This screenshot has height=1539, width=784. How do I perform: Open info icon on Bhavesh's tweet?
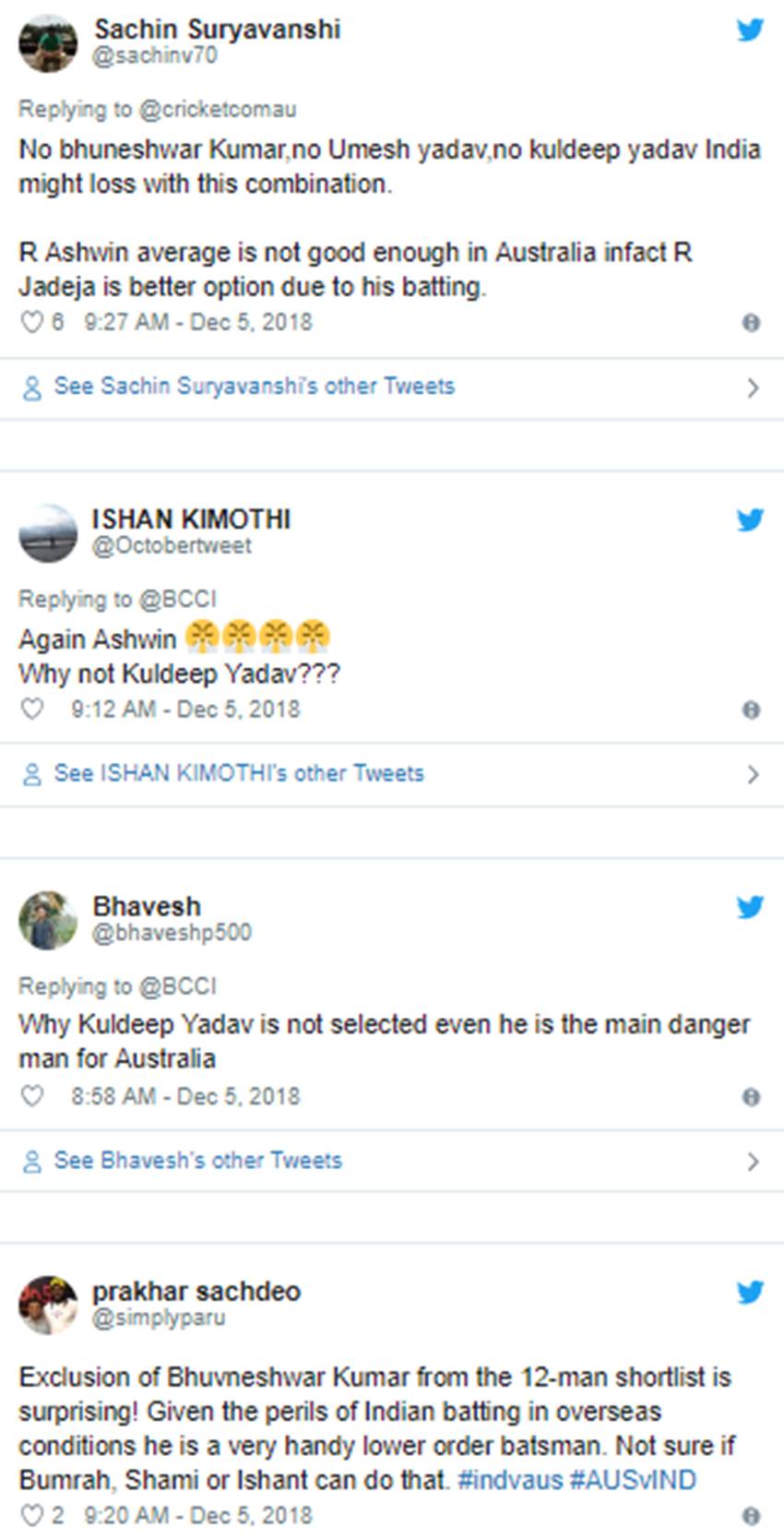751,1097
